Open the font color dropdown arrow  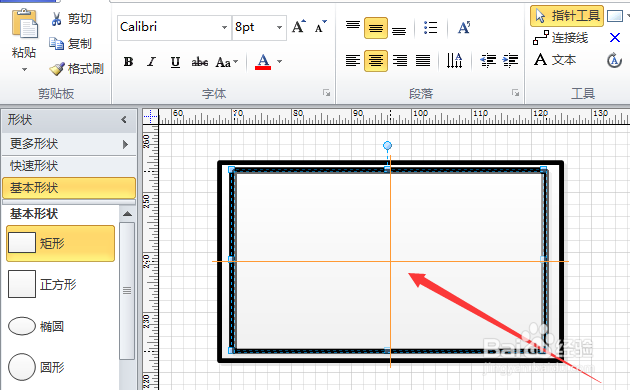[280, 62]
